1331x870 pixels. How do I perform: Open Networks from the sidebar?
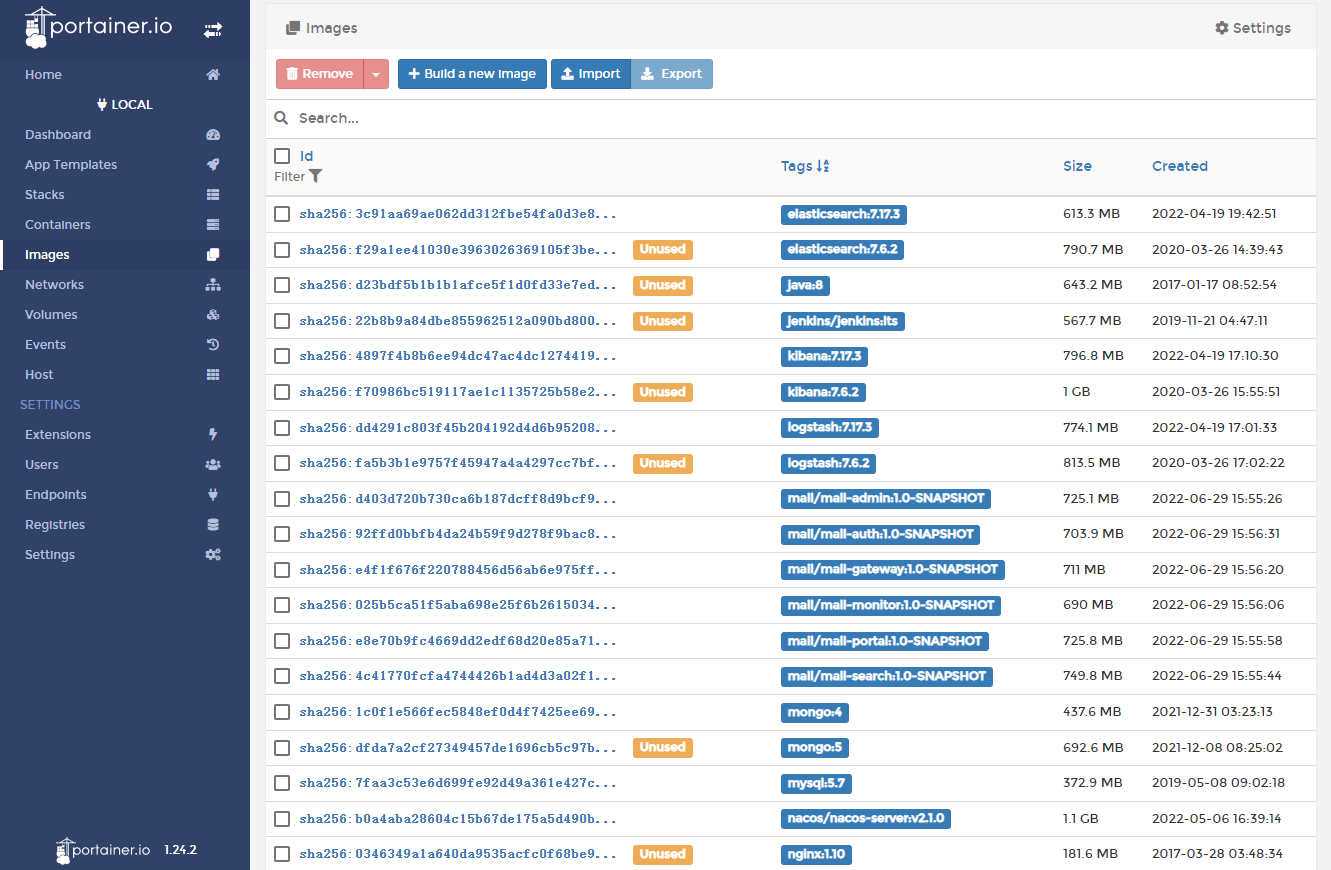tap(125, 285)
